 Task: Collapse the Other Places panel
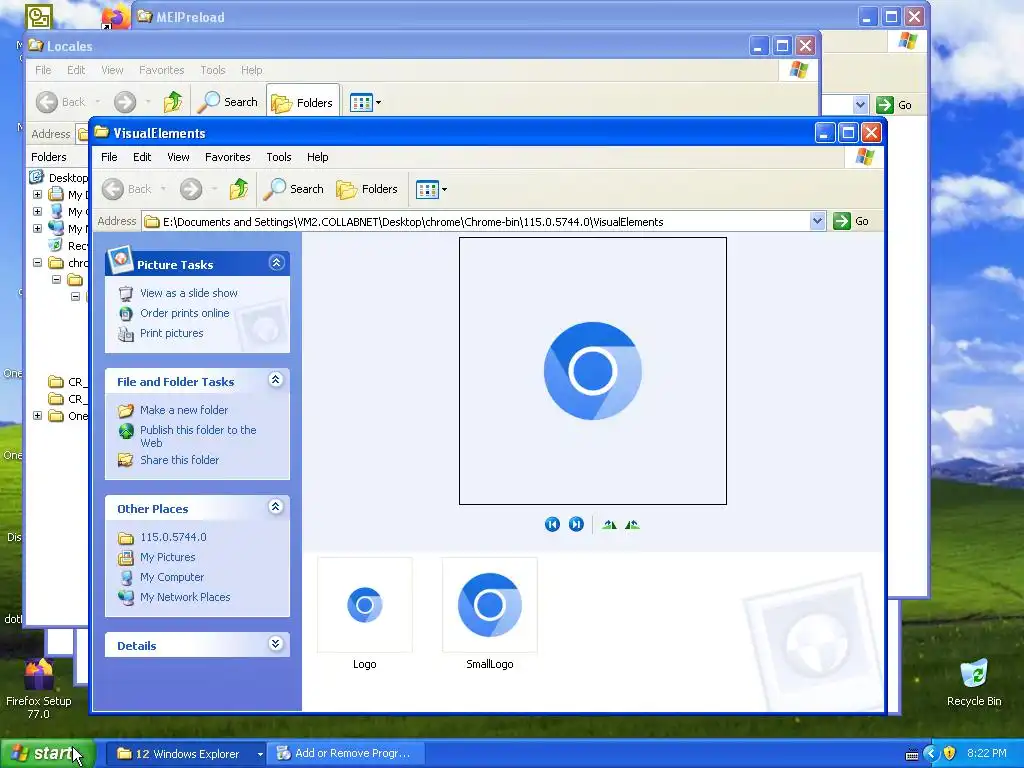pos(276,506)
